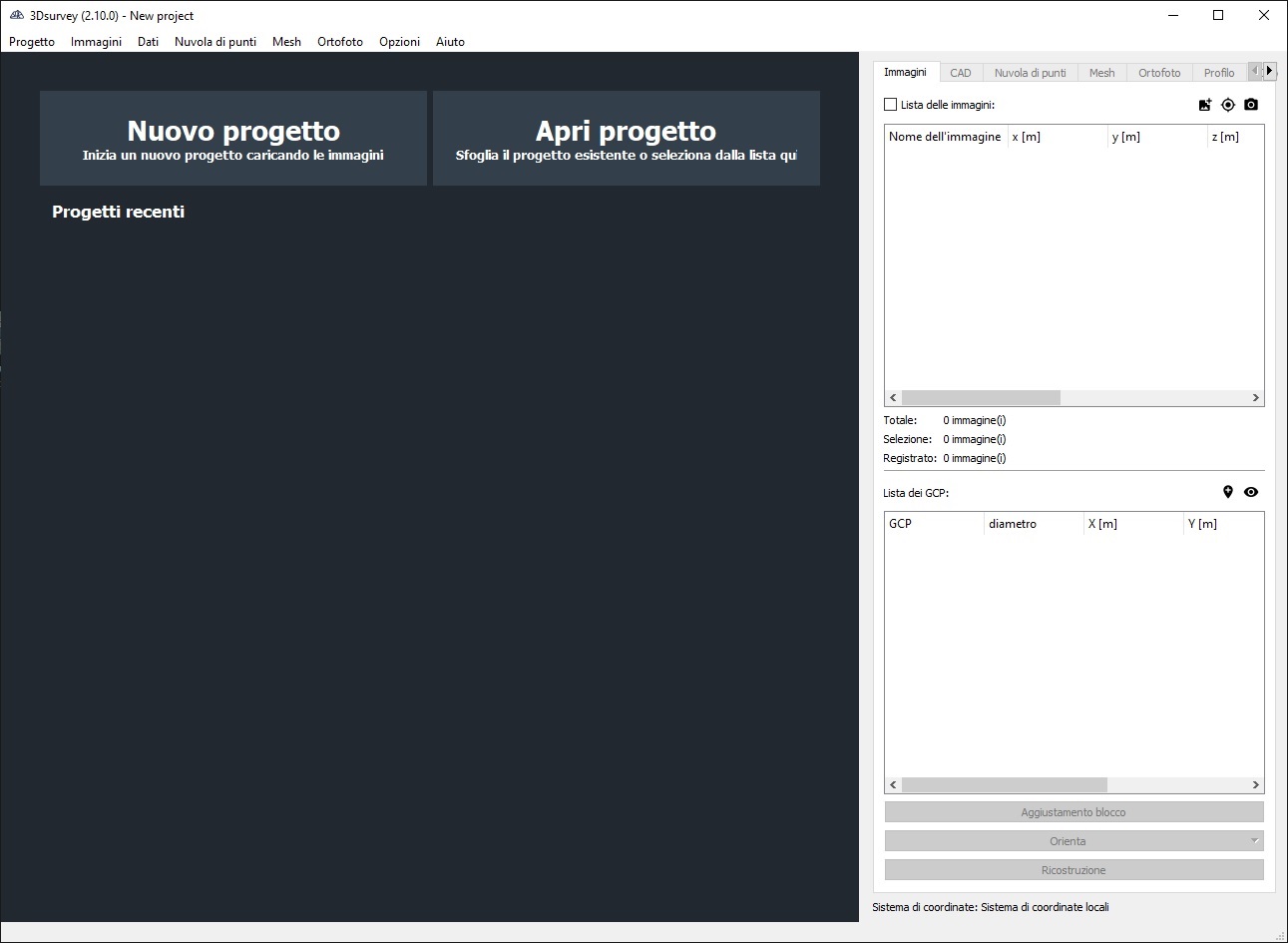Image resolution: width=1288 pixels, height=943 pixels.
Task: Click the Sistema di coordinate status text
Action: [x=991, y=907]
